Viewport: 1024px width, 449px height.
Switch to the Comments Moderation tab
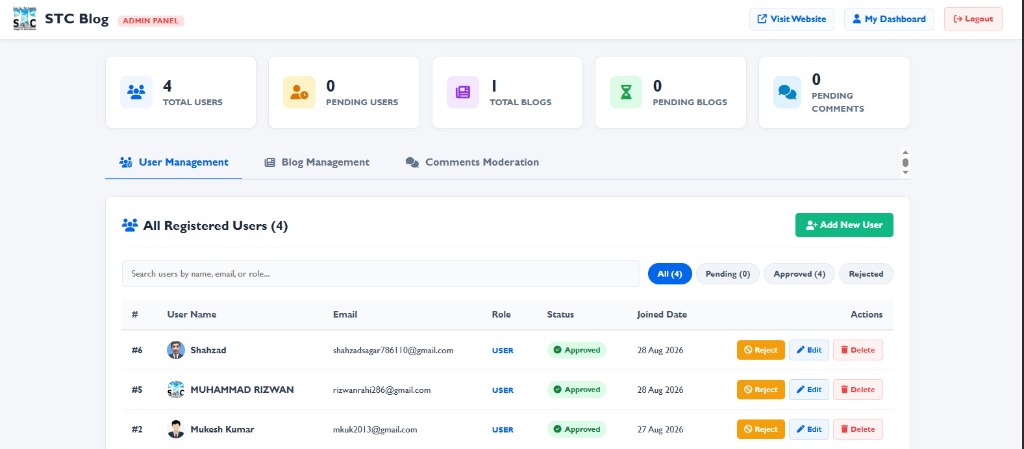click(472, 163)
